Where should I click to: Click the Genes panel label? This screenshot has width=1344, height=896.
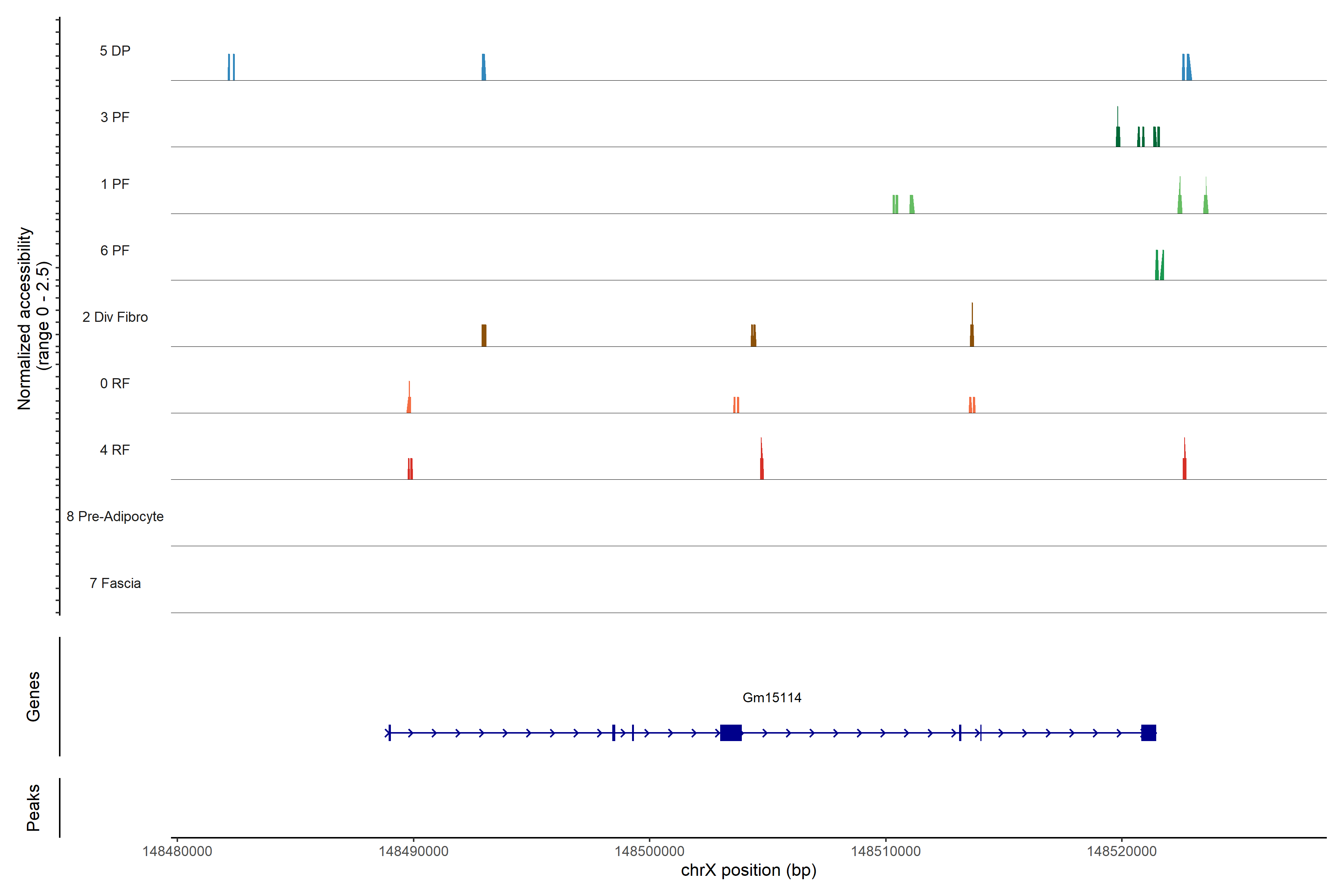pos(33,697)
